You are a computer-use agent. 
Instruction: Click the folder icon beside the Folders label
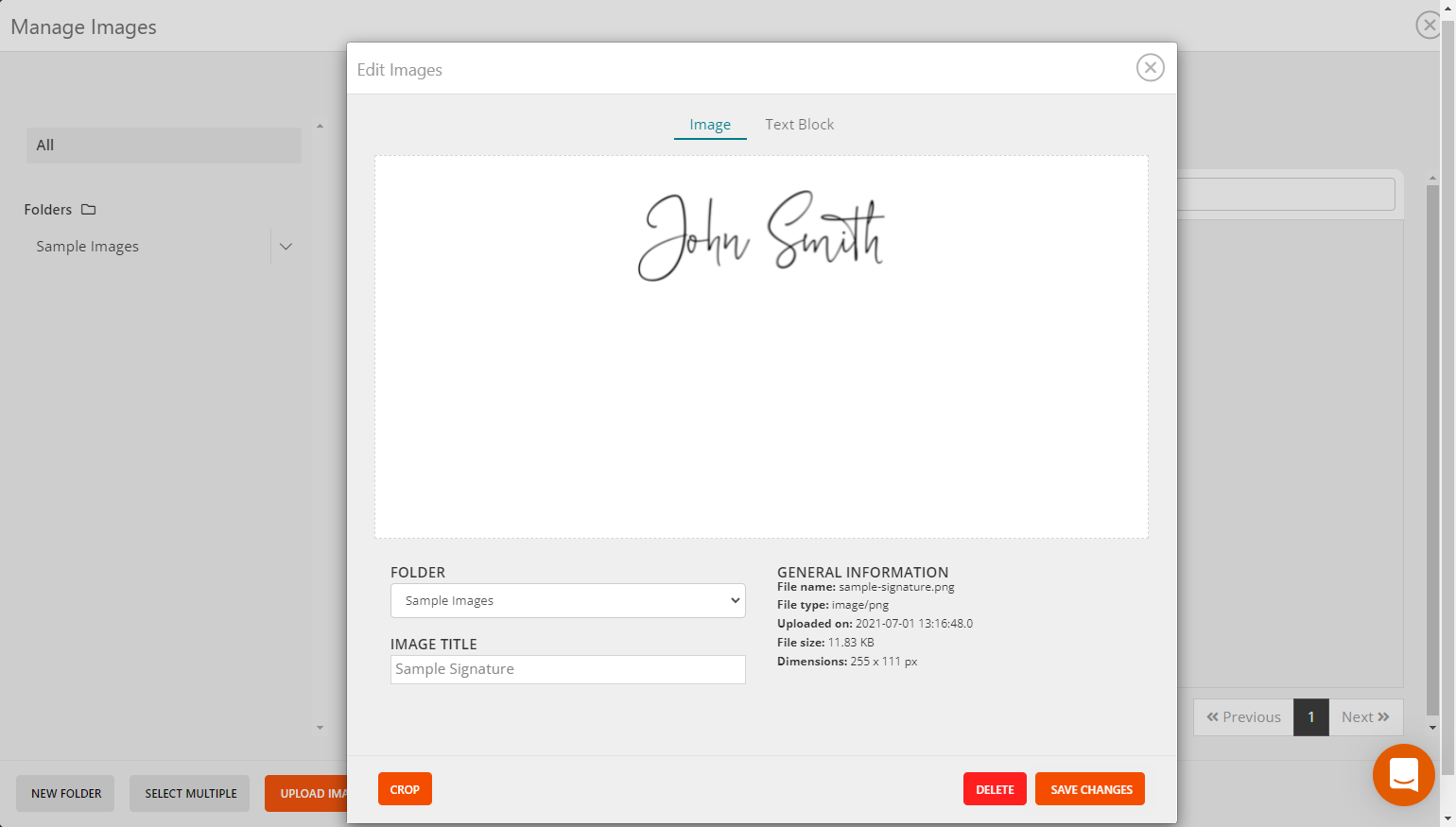coord(88,209)
